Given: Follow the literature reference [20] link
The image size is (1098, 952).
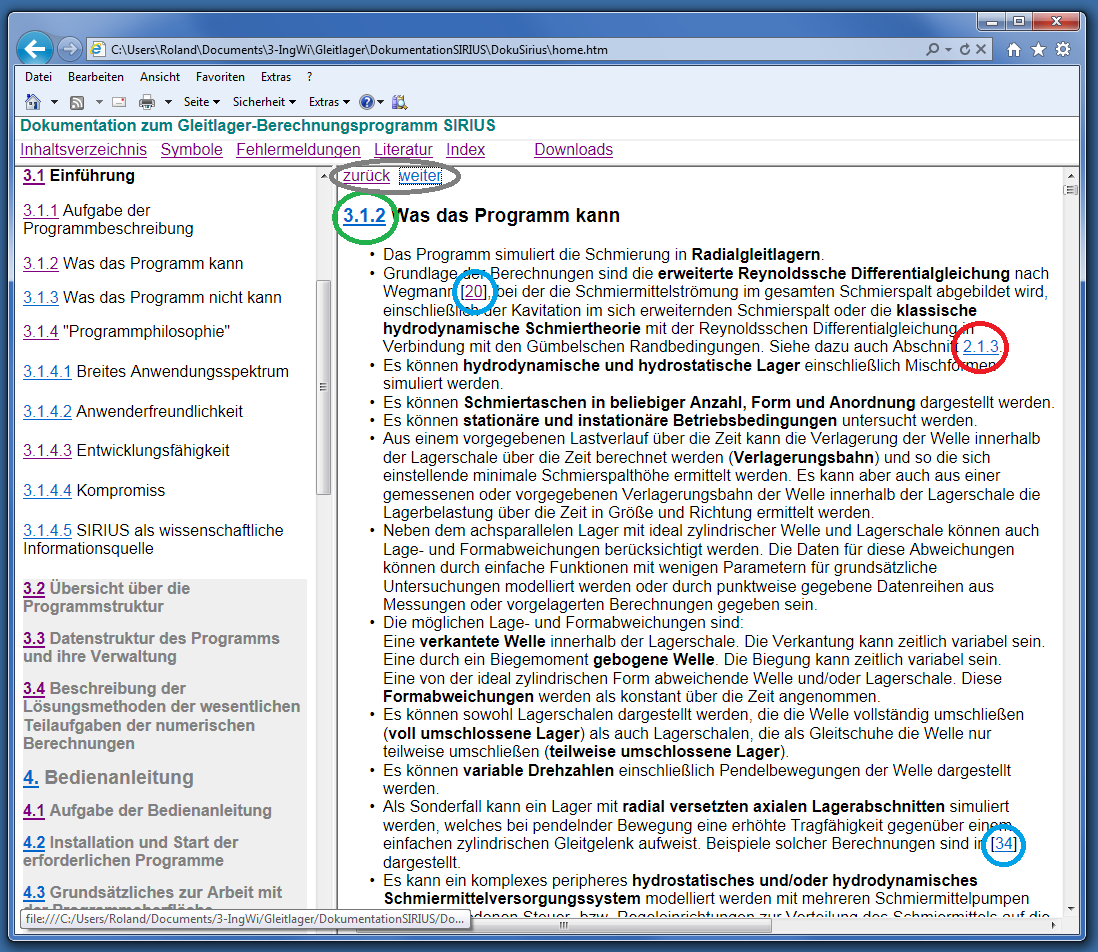Looking at the screenshot, I should click(x=474, y=292).
